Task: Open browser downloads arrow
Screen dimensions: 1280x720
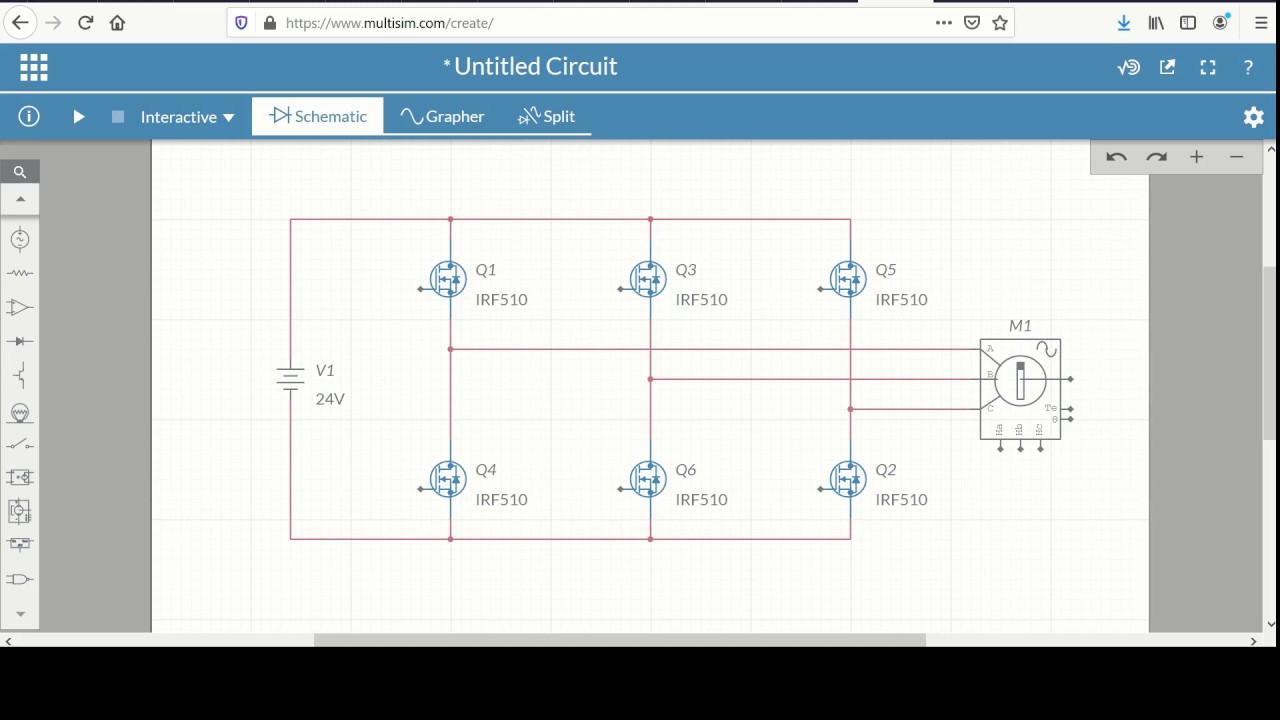Action: tap(1124, 22)
